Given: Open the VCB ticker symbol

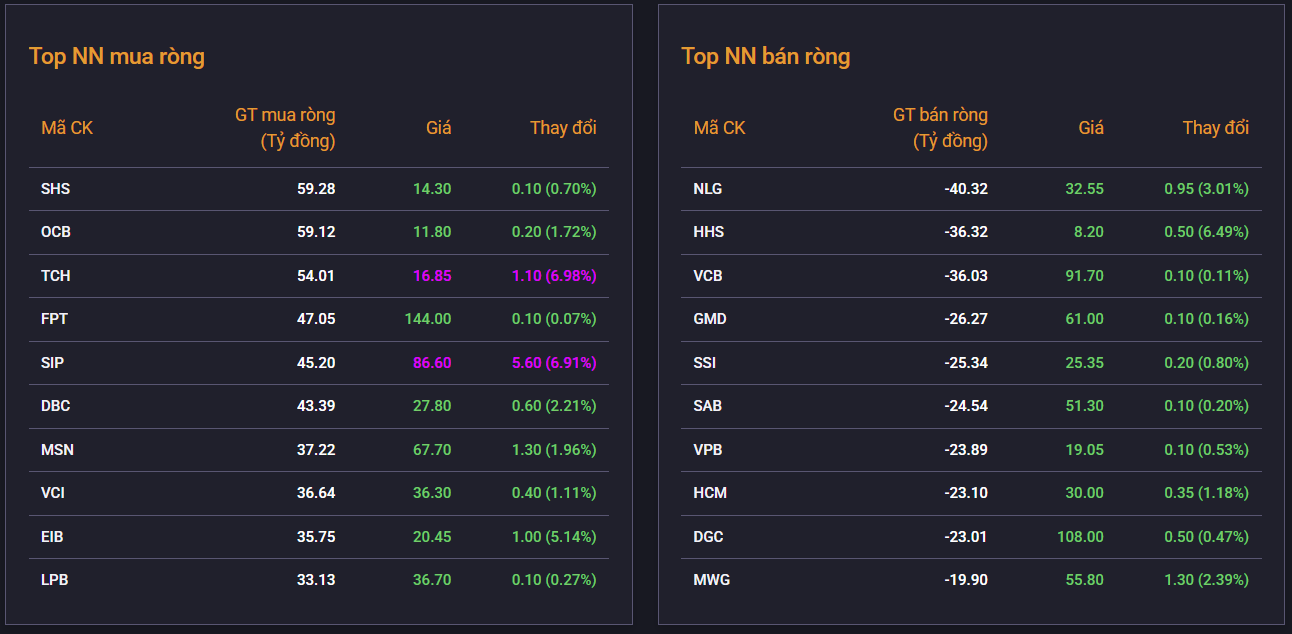Looking at the screenshot, I should pyautogui.click(x=708, y=275).
